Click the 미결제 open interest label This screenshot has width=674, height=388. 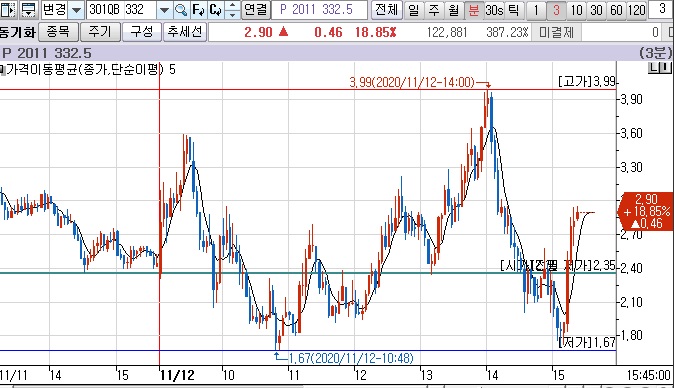tap(556, 32)
